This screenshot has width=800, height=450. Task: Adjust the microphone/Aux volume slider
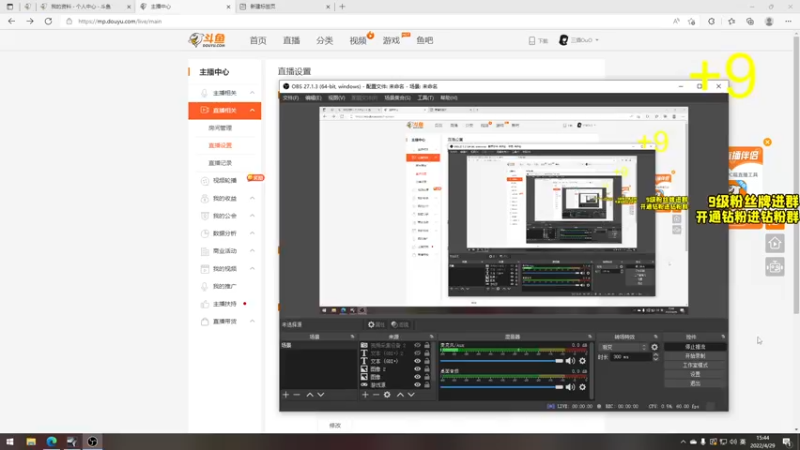coord(502,361)
